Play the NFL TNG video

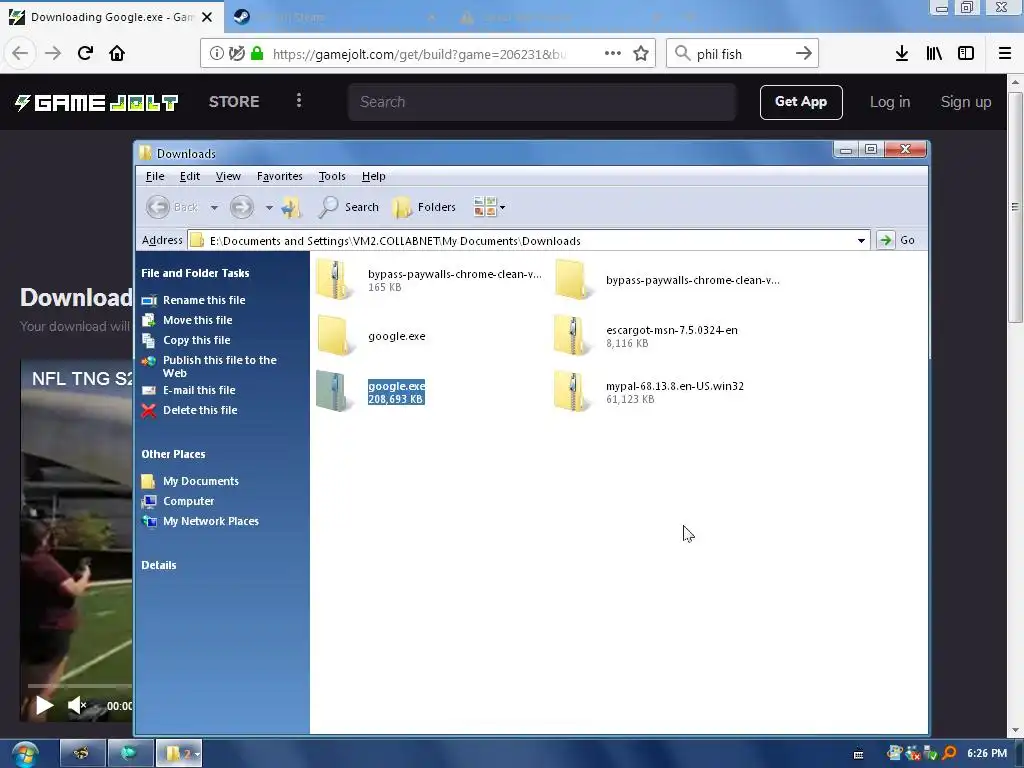tap(44, 705)
